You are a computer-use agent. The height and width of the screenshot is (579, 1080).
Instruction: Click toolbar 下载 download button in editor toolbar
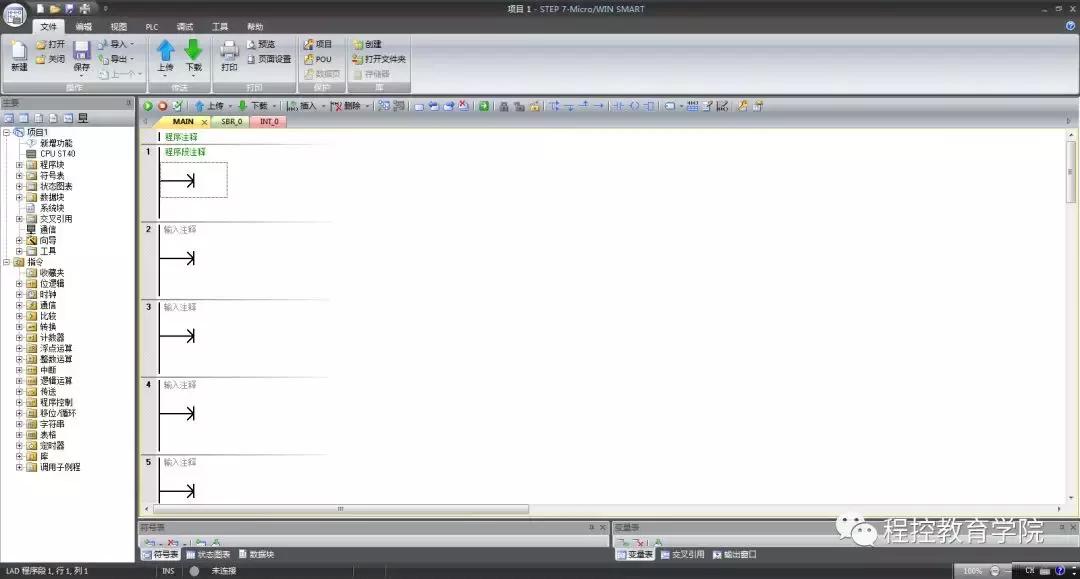253,106
